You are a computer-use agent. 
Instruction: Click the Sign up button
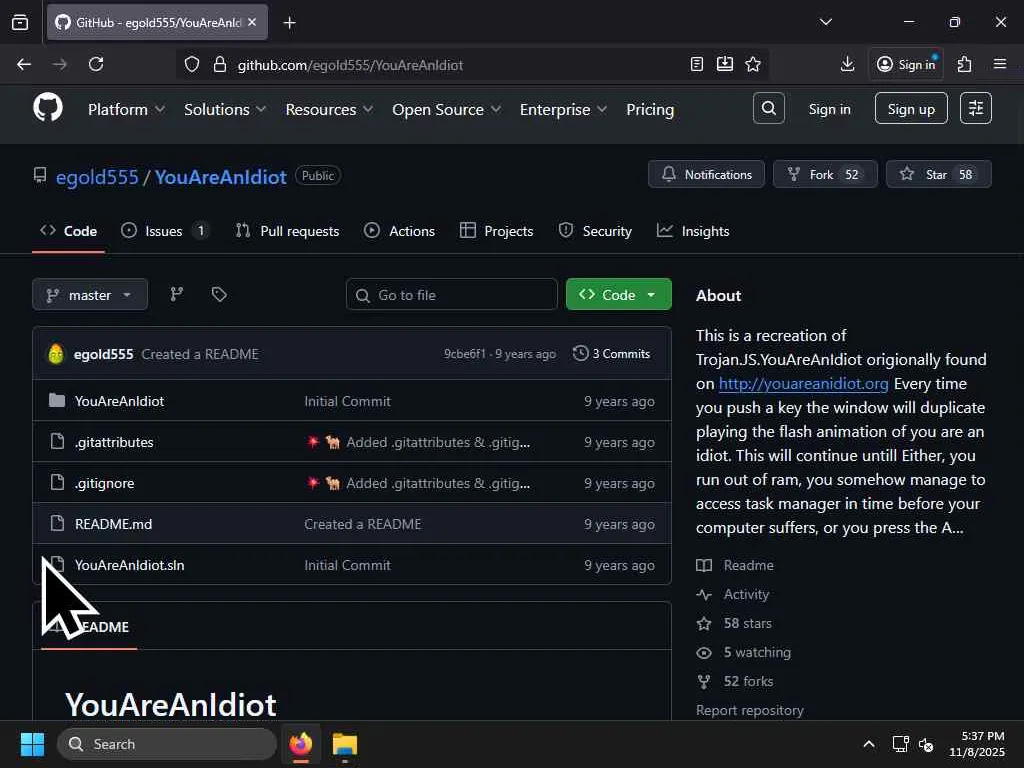[x=911, y=108]
